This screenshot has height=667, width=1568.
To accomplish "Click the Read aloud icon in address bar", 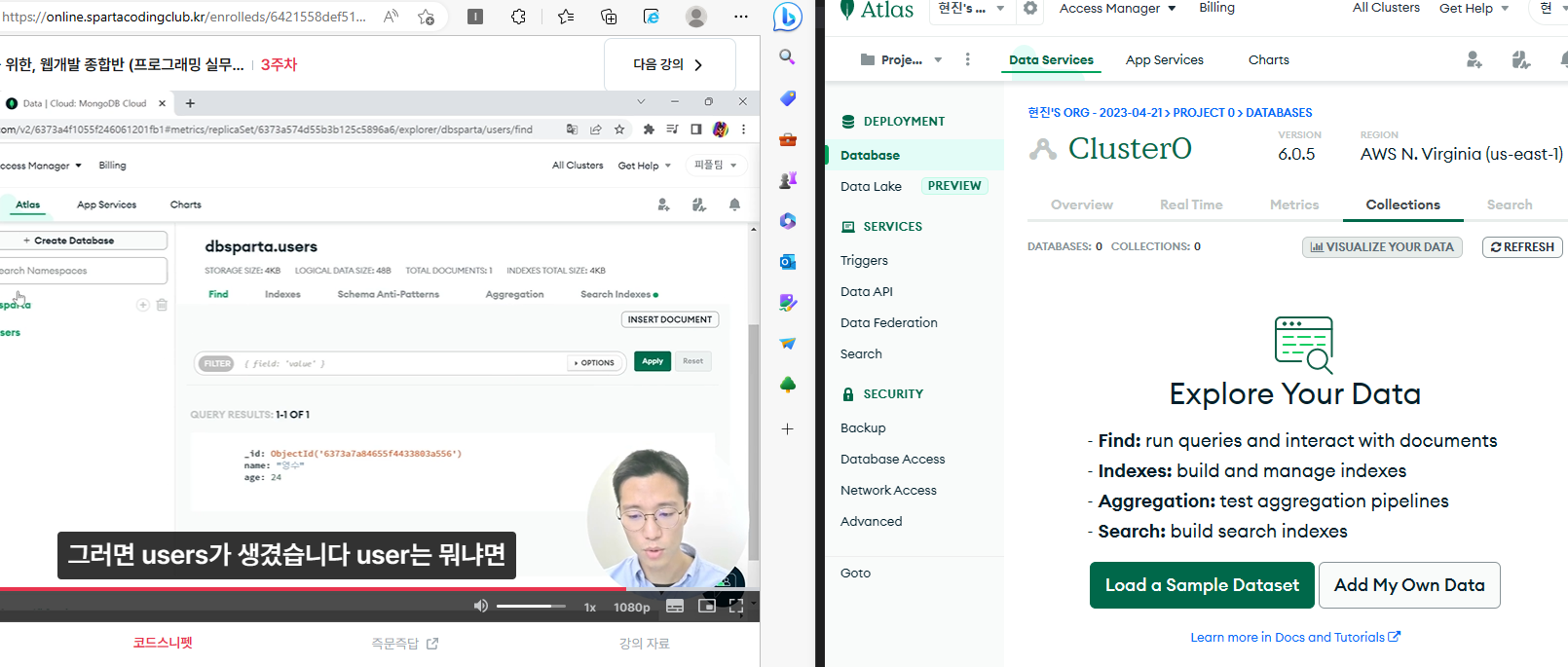I will 392,17.
